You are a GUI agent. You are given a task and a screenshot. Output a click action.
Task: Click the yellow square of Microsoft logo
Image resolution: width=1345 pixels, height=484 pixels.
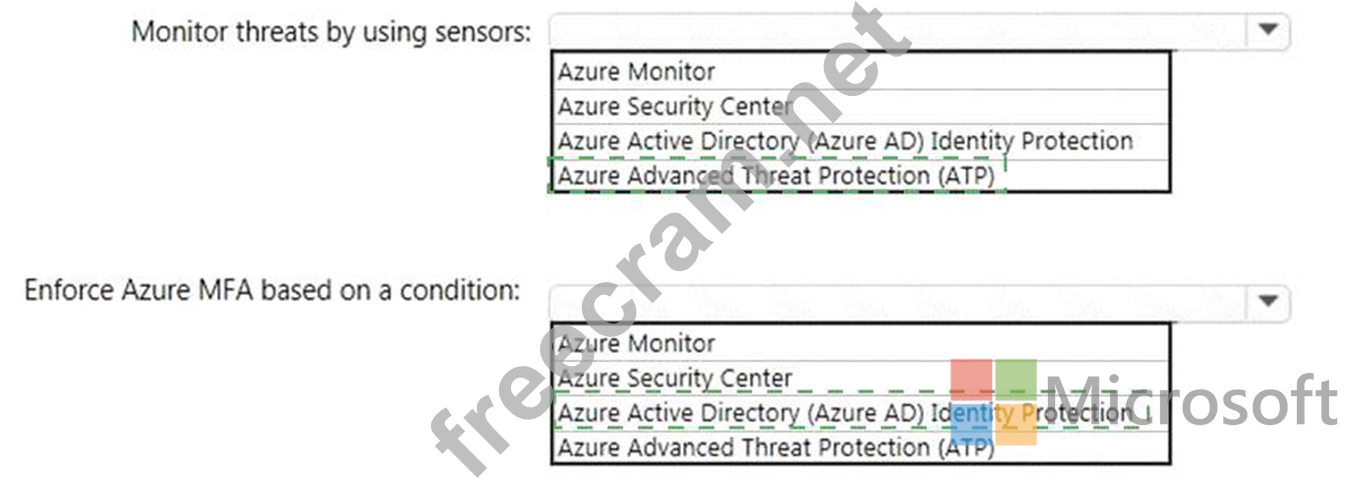click(1016, 425)
